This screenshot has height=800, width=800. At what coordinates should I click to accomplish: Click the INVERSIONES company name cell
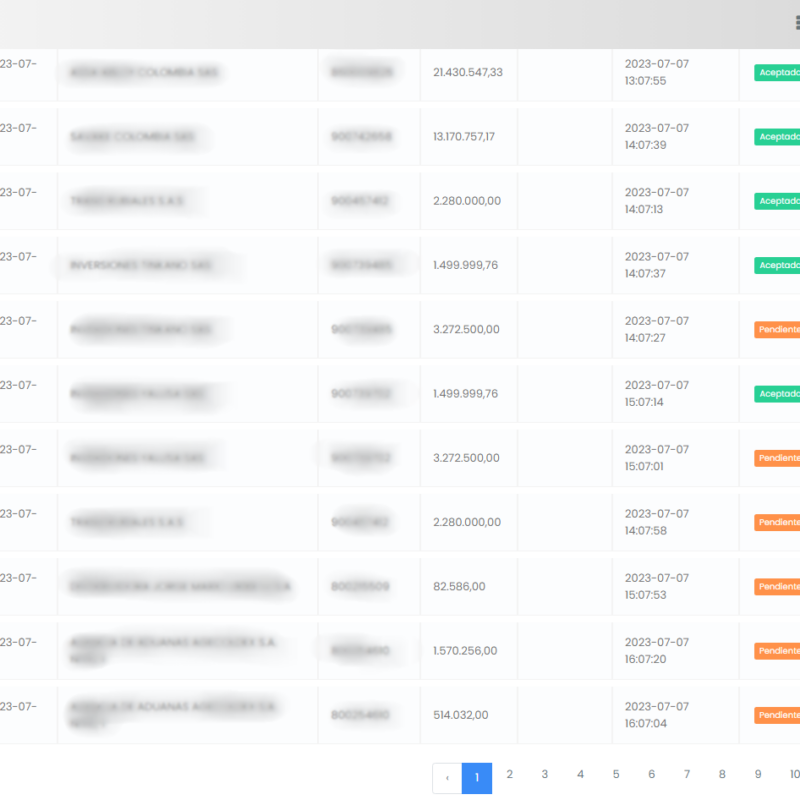coord(141,265)
